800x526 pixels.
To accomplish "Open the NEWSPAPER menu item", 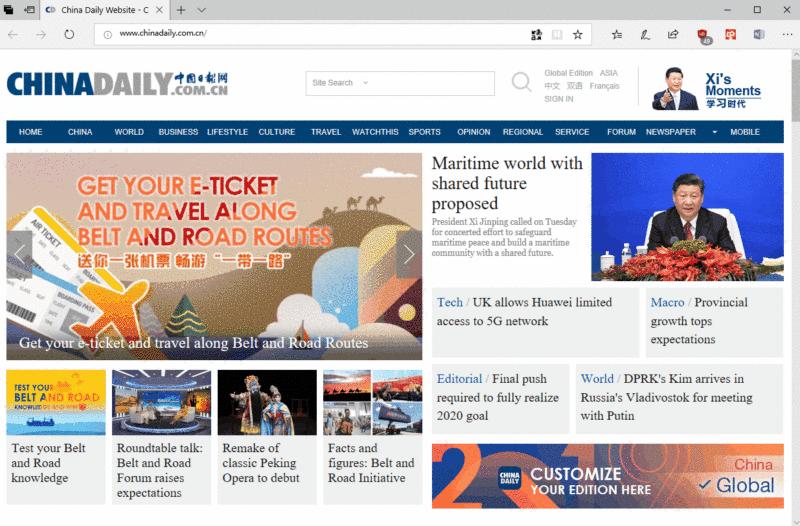I will click(671, 132).
